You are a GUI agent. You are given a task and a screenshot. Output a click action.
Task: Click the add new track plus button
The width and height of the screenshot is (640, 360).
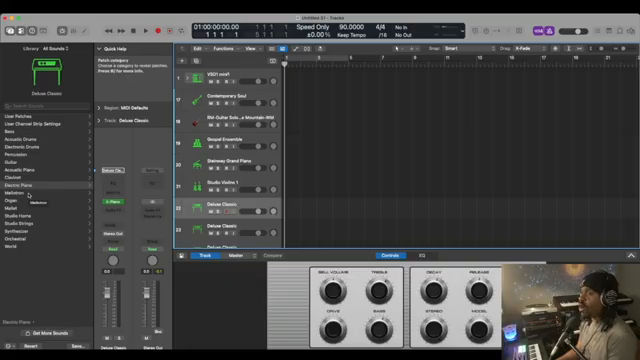(182, 61)
